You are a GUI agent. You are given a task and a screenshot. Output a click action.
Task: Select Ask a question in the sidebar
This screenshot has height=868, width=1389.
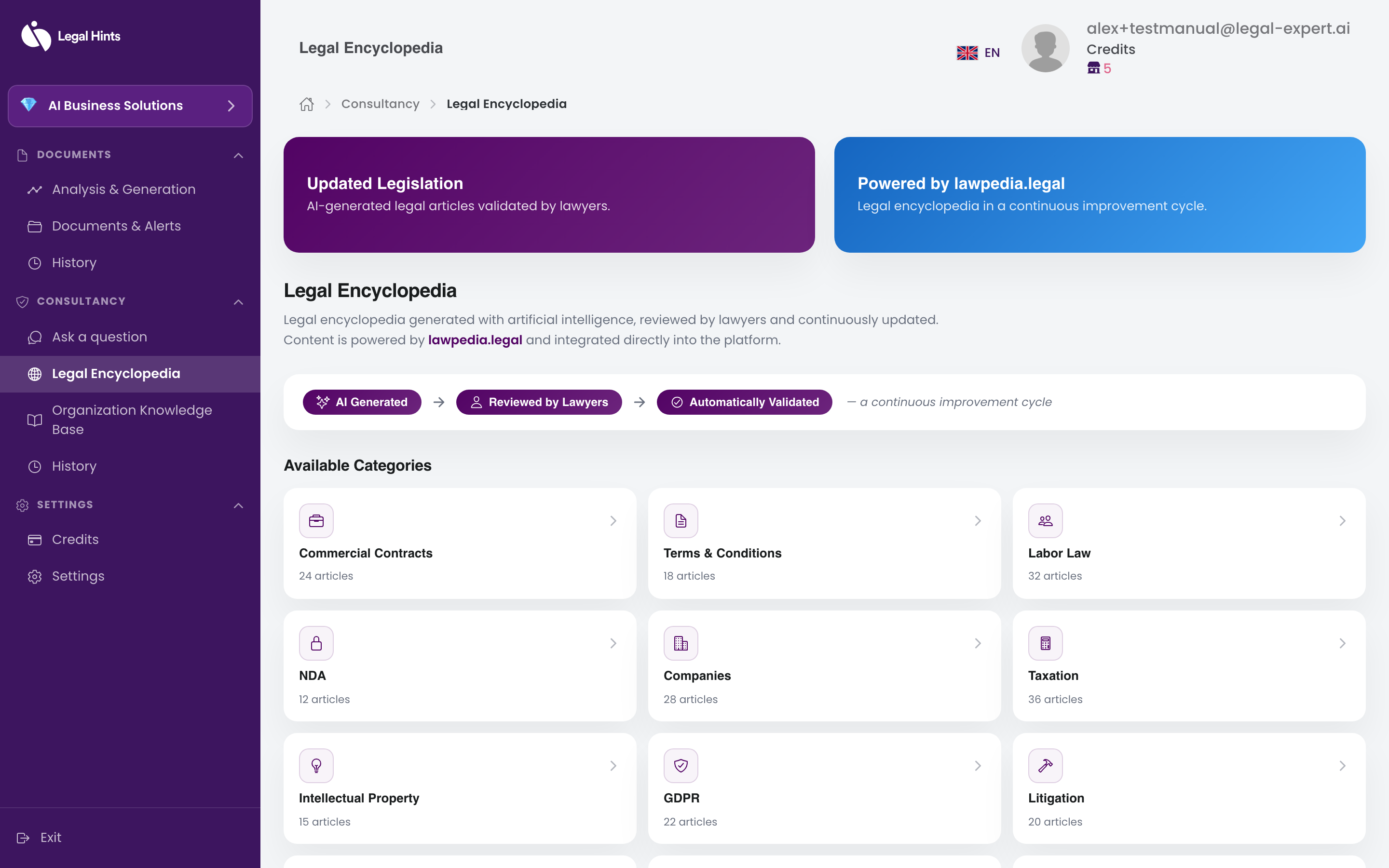pos(130,337)
